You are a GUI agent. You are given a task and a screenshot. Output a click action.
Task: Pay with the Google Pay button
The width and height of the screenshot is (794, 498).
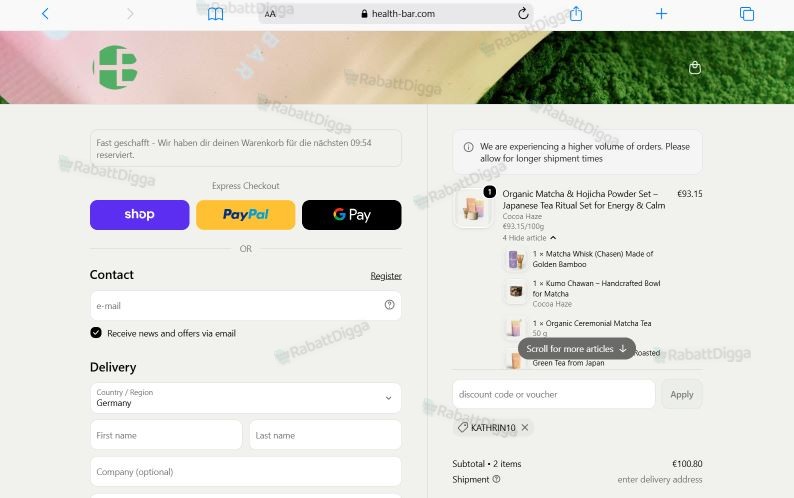(352, 214)
